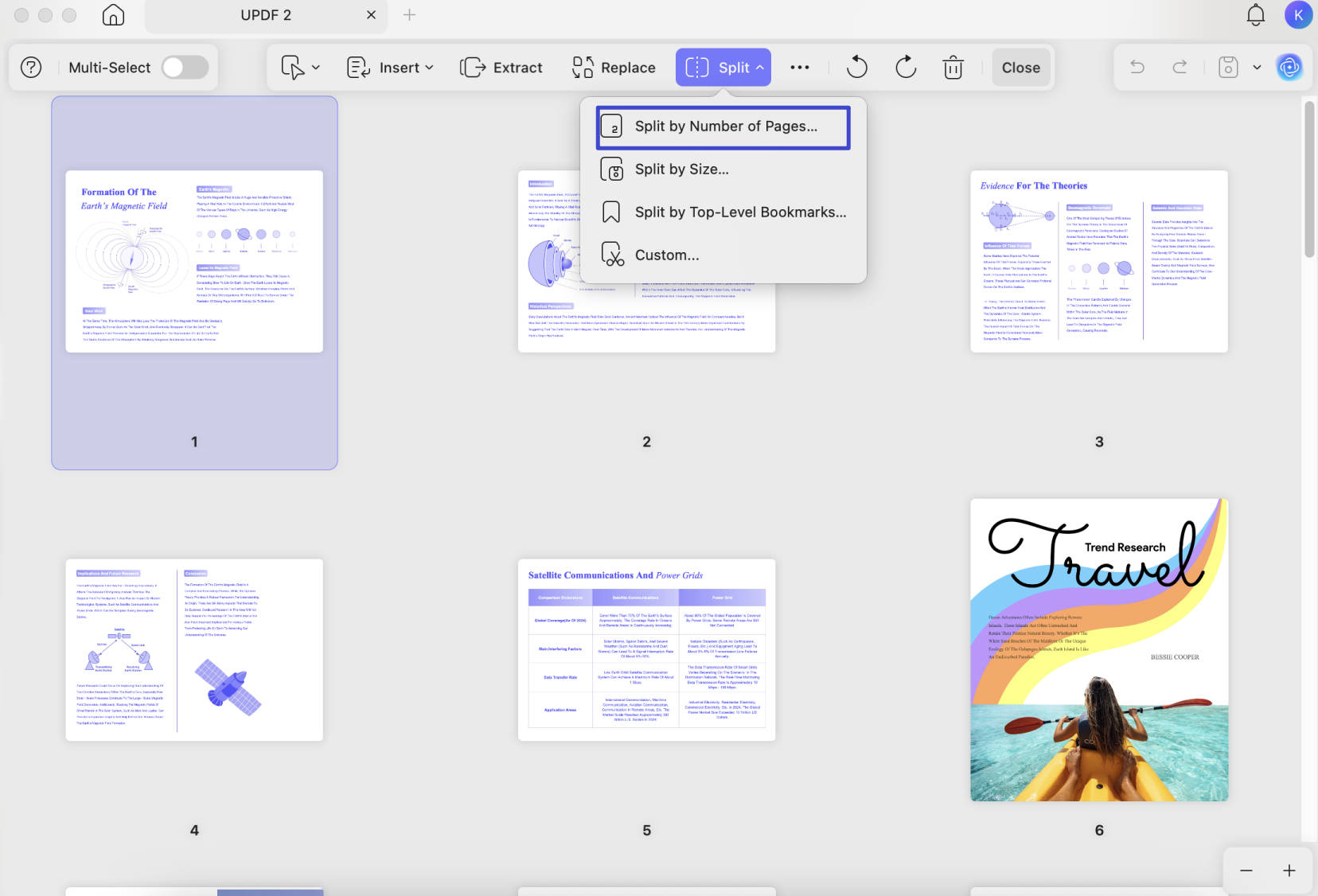The image size is (1318, 896).
Task: Select page 3 Evidence For The Theories
Action: pos(1099,261)
